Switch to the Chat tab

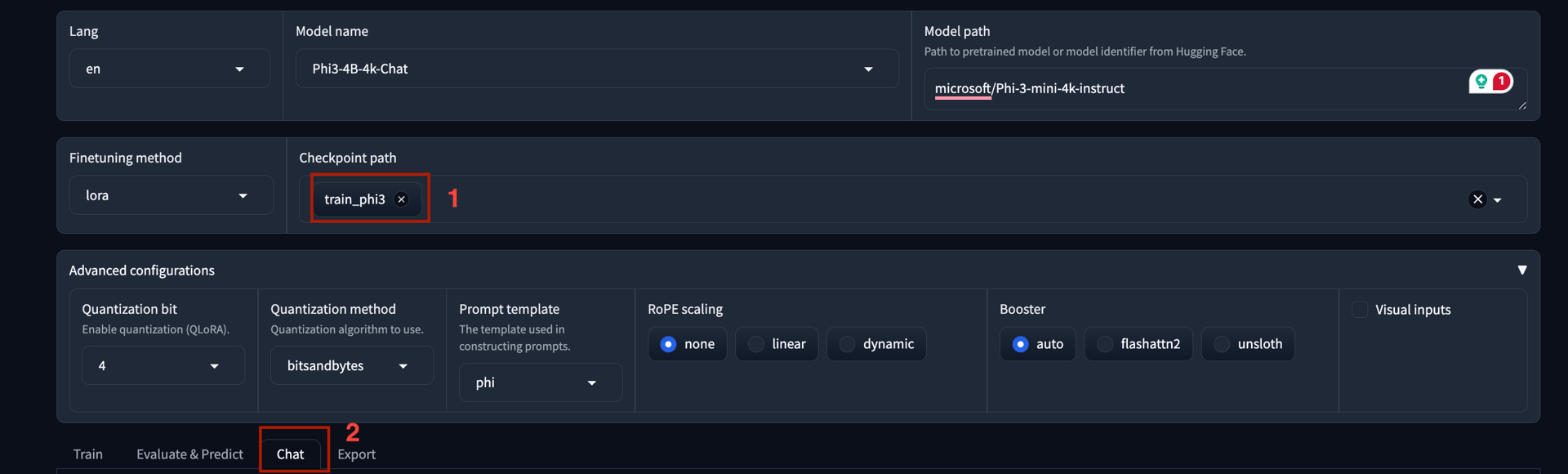[x=290, y=454]
